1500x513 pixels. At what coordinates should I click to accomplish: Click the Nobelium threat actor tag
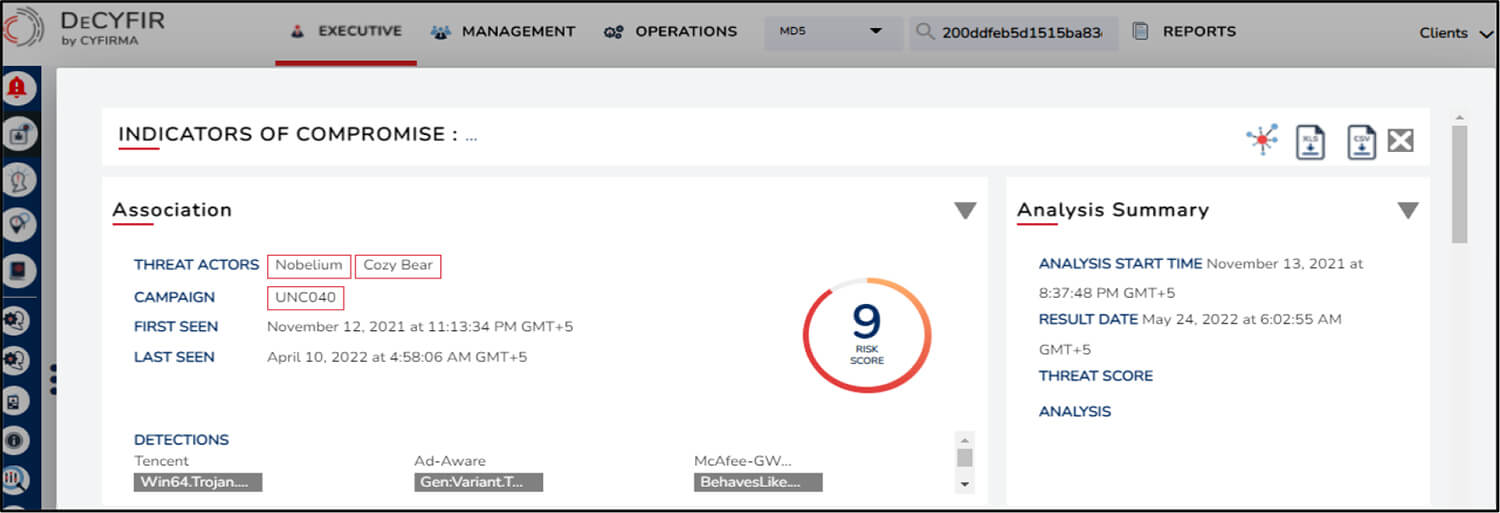[309, 266]
